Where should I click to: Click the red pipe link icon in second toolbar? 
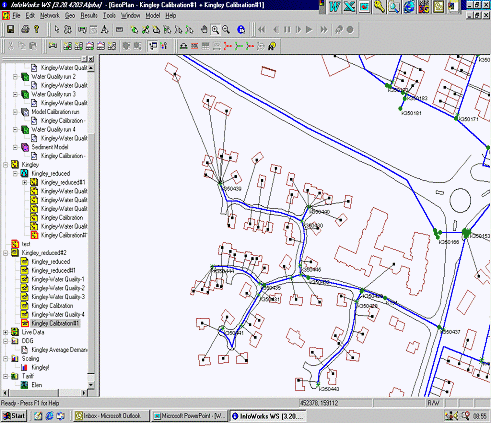click(x=228, y=46)
